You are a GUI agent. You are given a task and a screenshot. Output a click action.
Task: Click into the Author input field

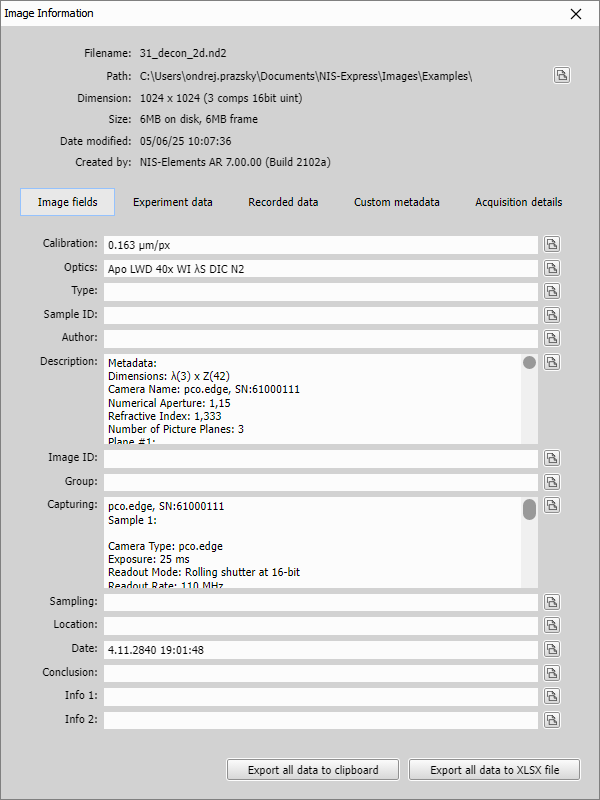320,339
